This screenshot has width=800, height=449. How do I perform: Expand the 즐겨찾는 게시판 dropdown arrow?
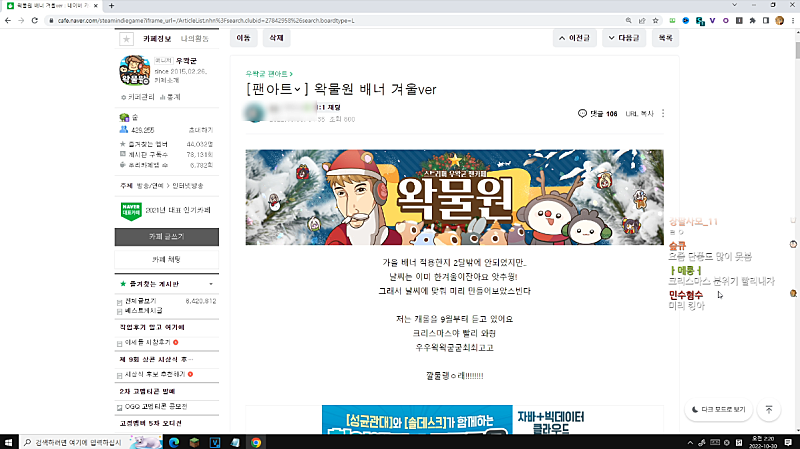pos(211,284)
